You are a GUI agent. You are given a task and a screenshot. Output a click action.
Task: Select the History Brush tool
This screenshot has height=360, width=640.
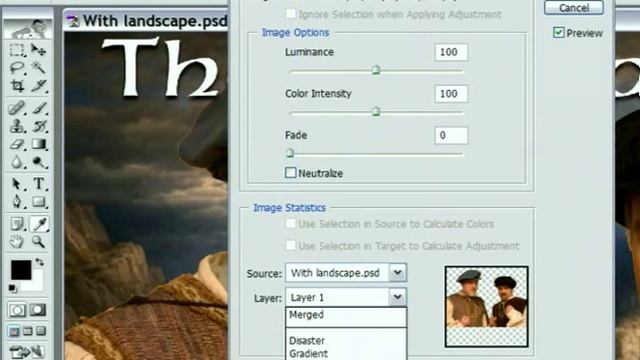(39, 126)
